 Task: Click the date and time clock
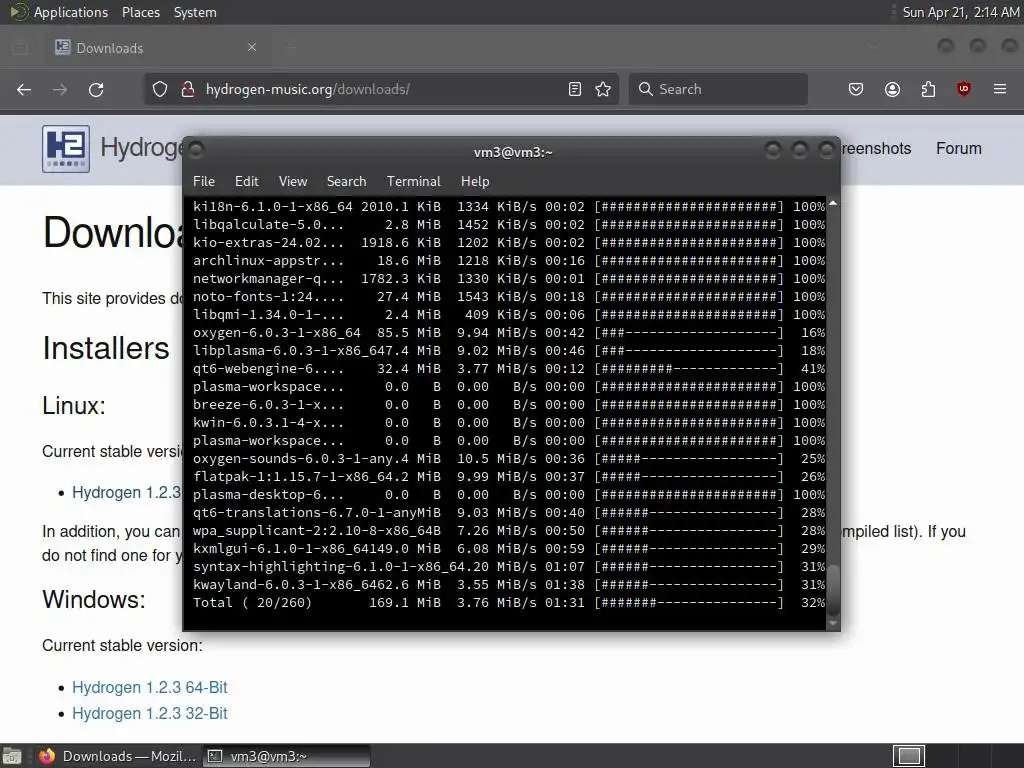960,12
